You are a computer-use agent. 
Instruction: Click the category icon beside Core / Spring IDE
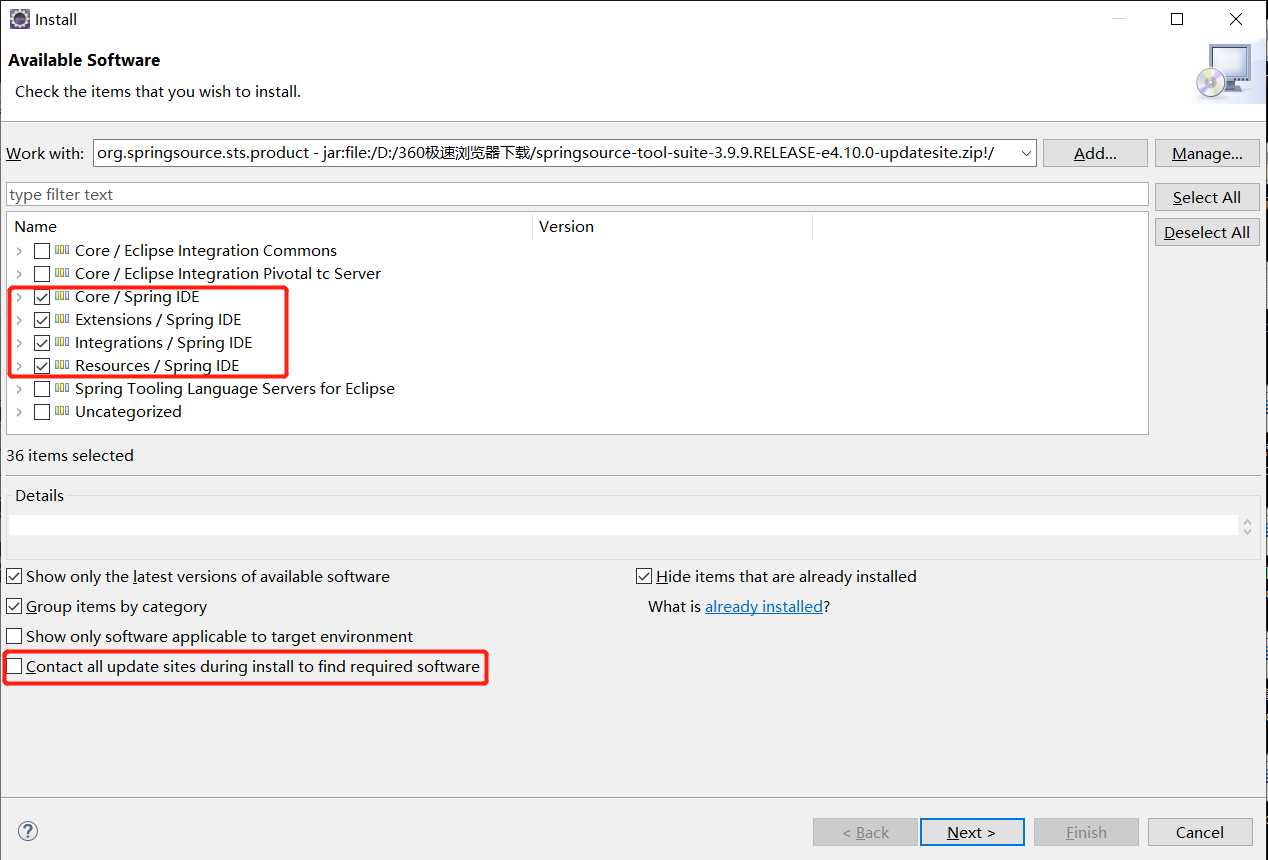pos(62,296)
